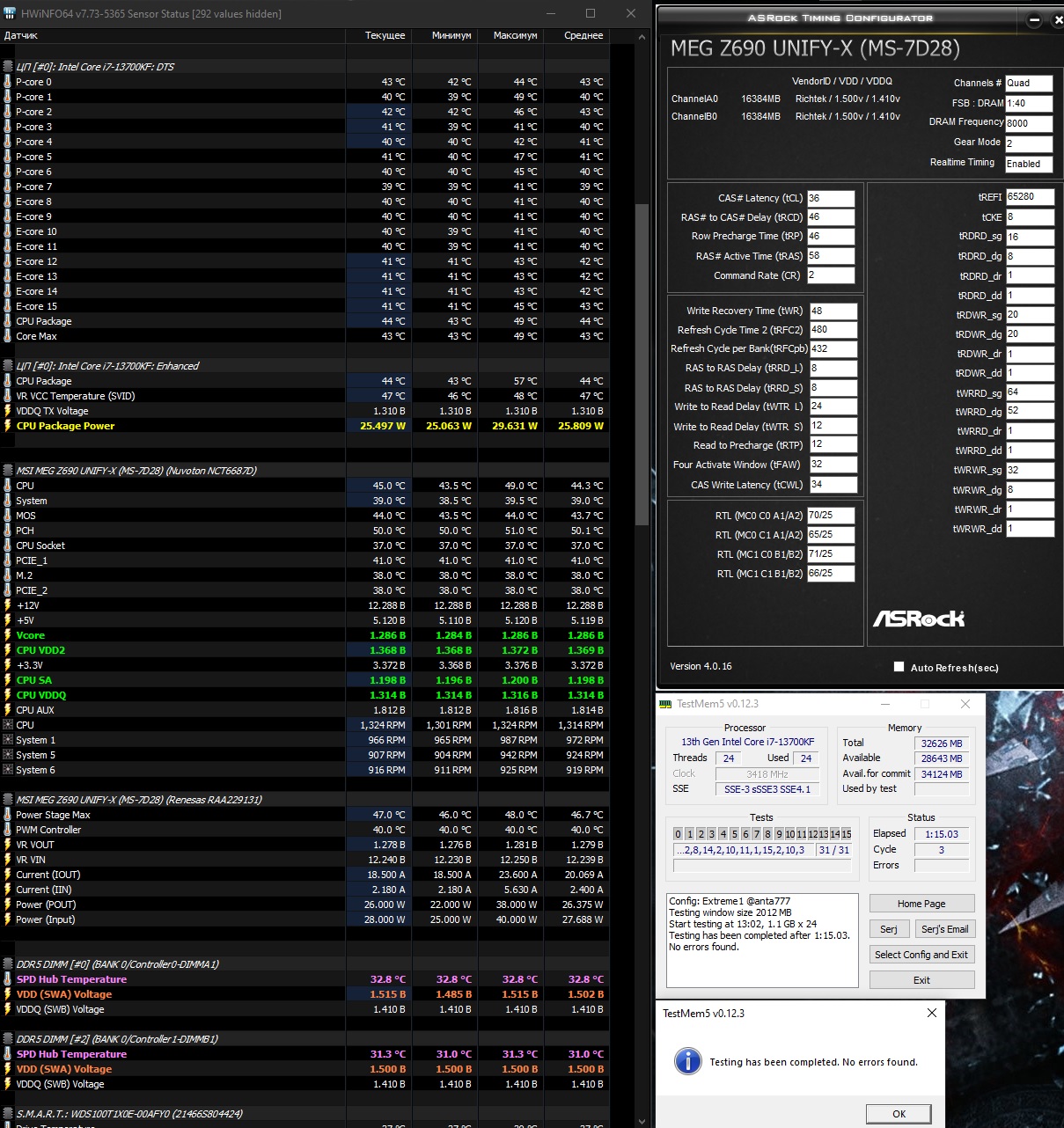Click the Максимум column header
The width and height of the screenshot is (1064, 1128).
click(510, 35)
